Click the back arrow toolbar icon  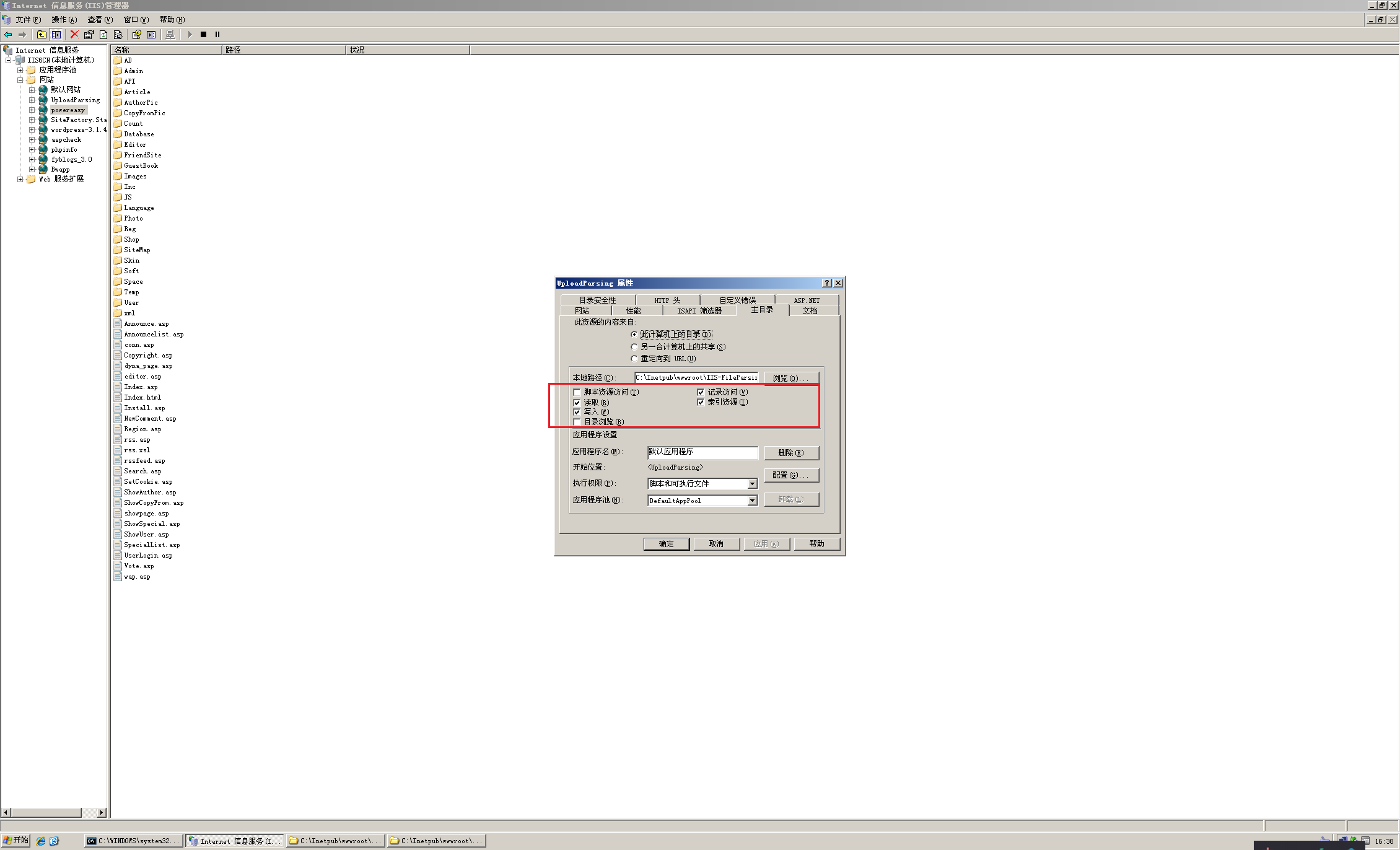[8, 35]
